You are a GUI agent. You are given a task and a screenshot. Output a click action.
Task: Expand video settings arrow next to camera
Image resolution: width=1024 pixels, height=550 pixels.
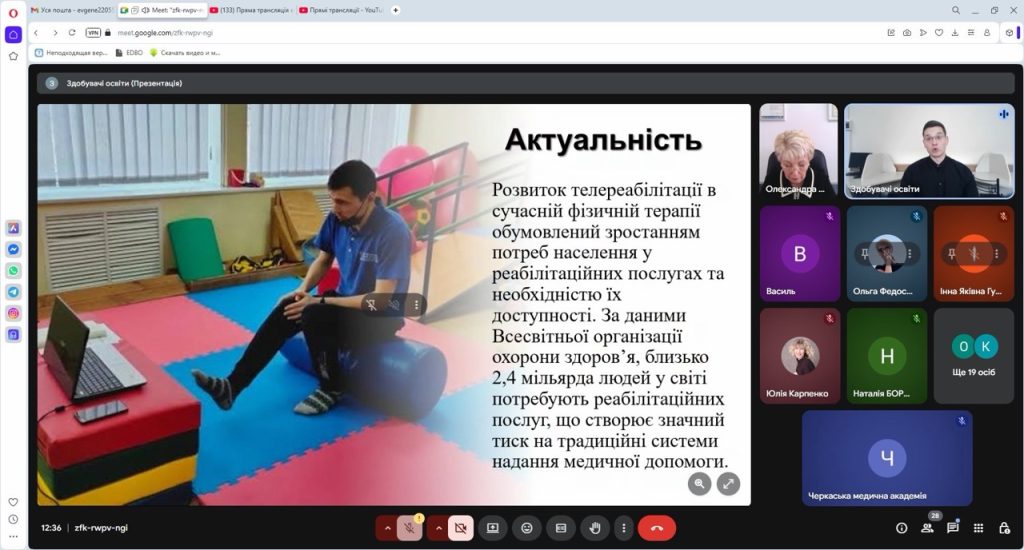point(437,528)
